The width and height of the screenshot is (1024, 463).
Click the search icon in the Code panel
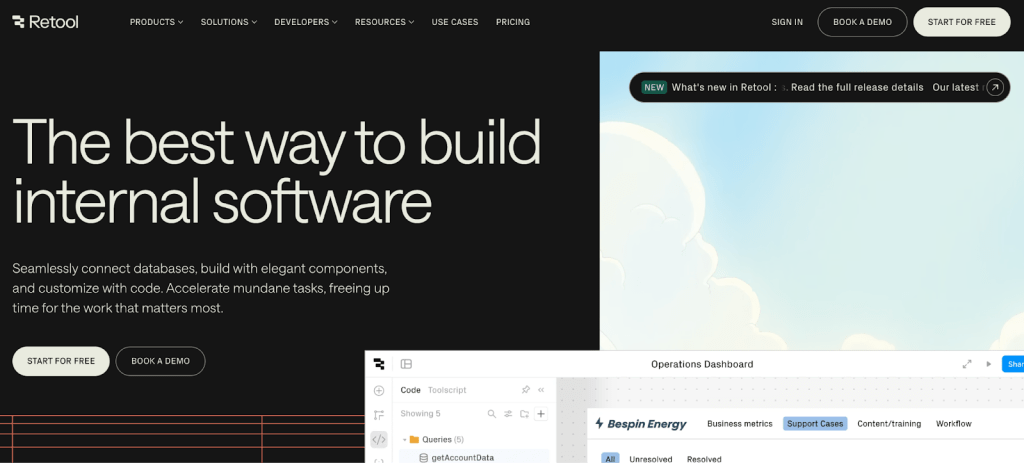tap(492, 414)
